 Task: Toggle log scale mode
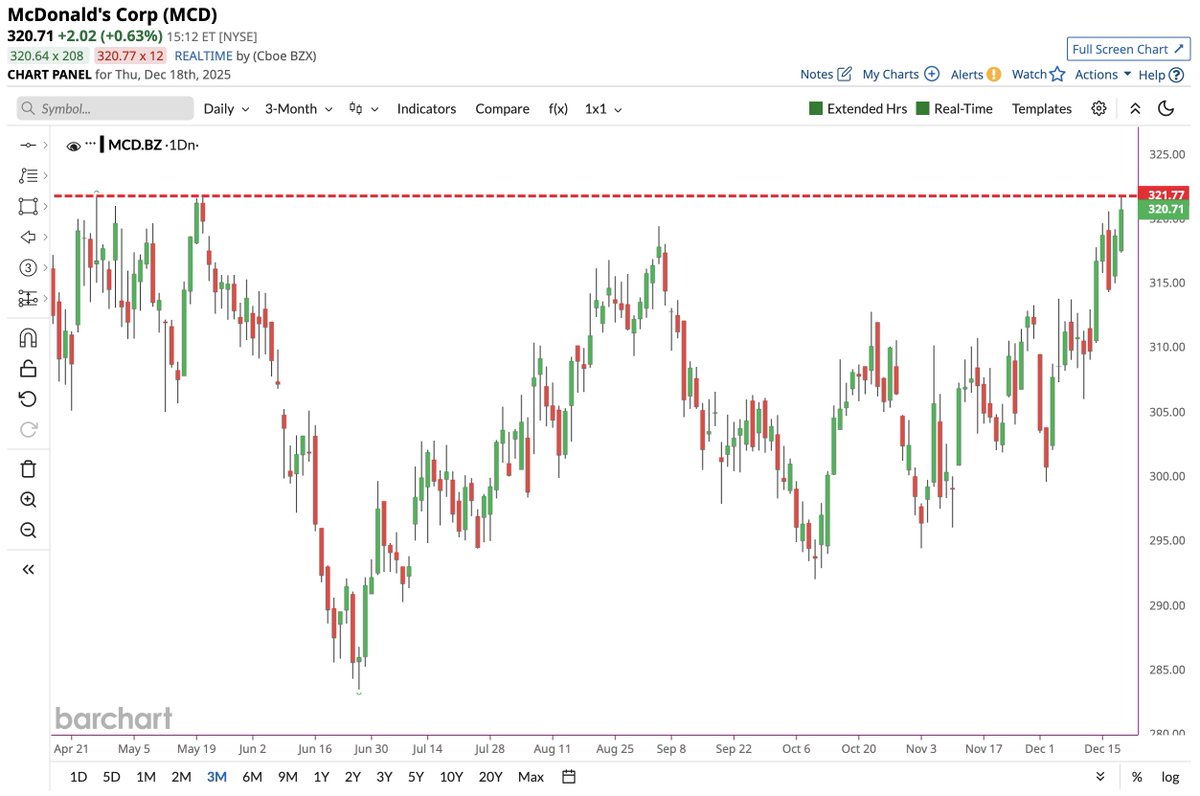click(1170, 776)
